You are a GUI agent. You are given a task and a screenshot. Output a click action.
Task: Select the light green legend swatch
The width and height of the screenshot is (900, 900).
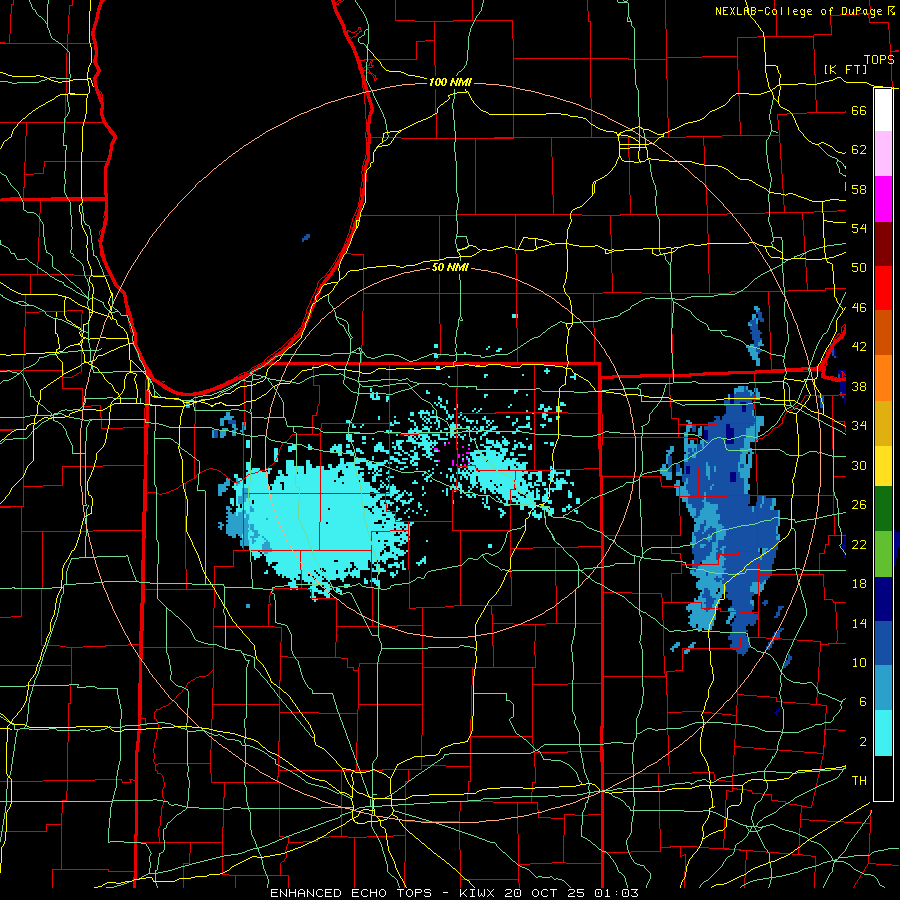click(883, 553)
